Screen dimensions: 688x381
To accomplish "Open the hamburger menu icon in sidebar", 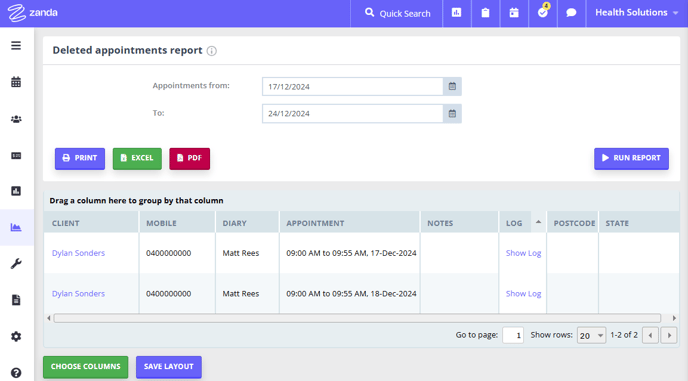I will point(16,46).
